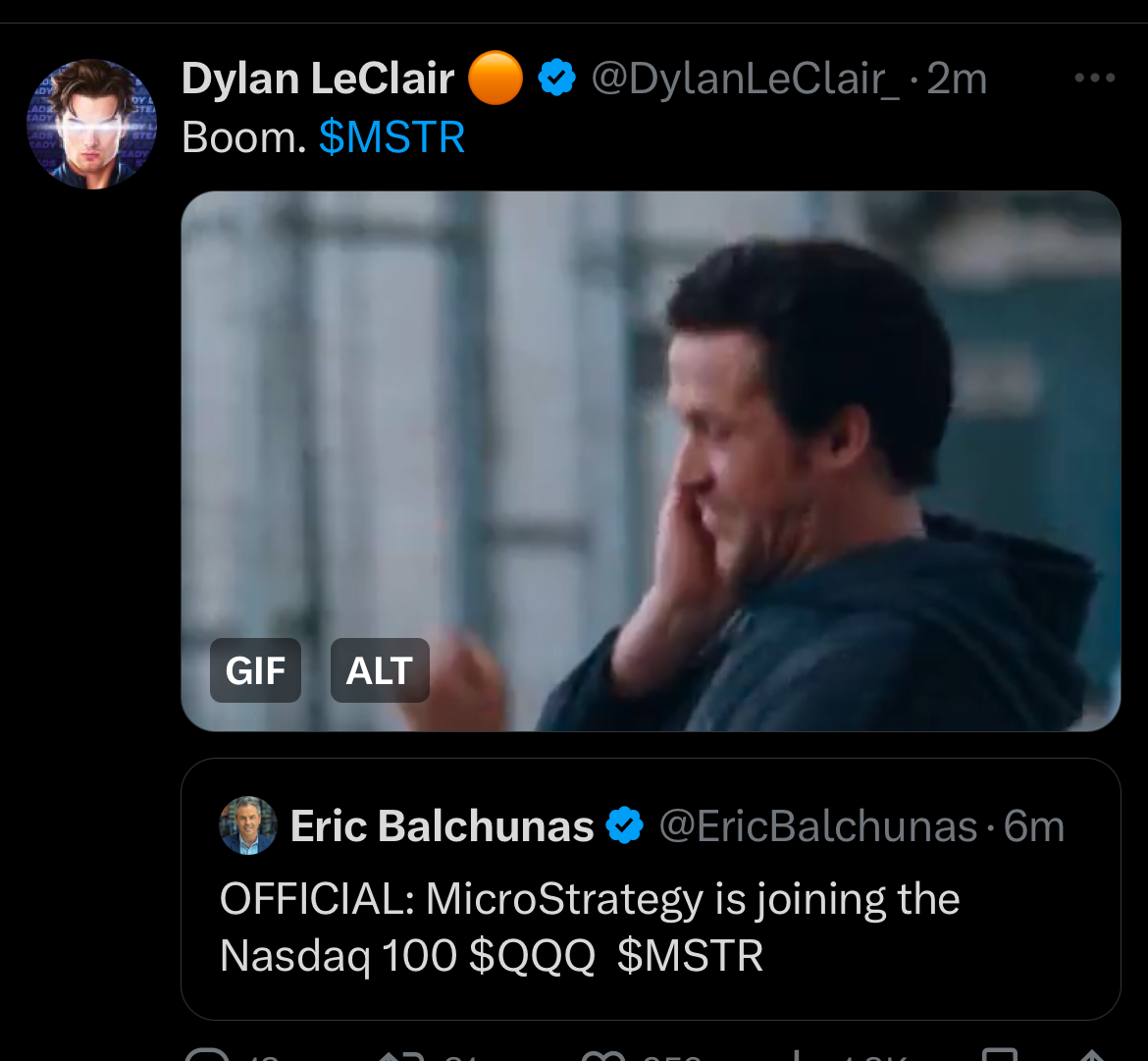Click the orange circle badge beside Dylan's name
Screen dimensions: 1148x1061
496,80
